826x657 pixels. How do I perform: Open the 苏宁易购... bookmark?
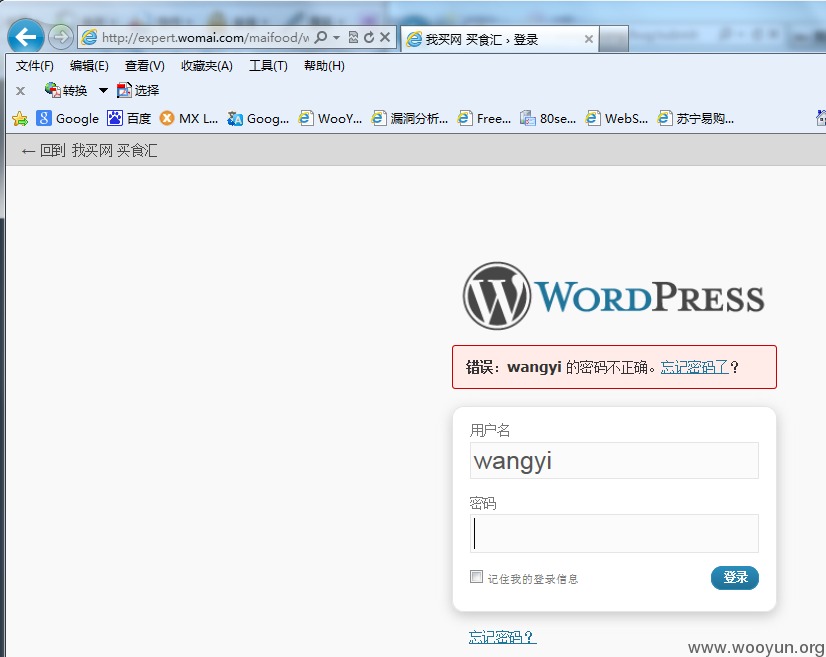[x=695, y=119]
